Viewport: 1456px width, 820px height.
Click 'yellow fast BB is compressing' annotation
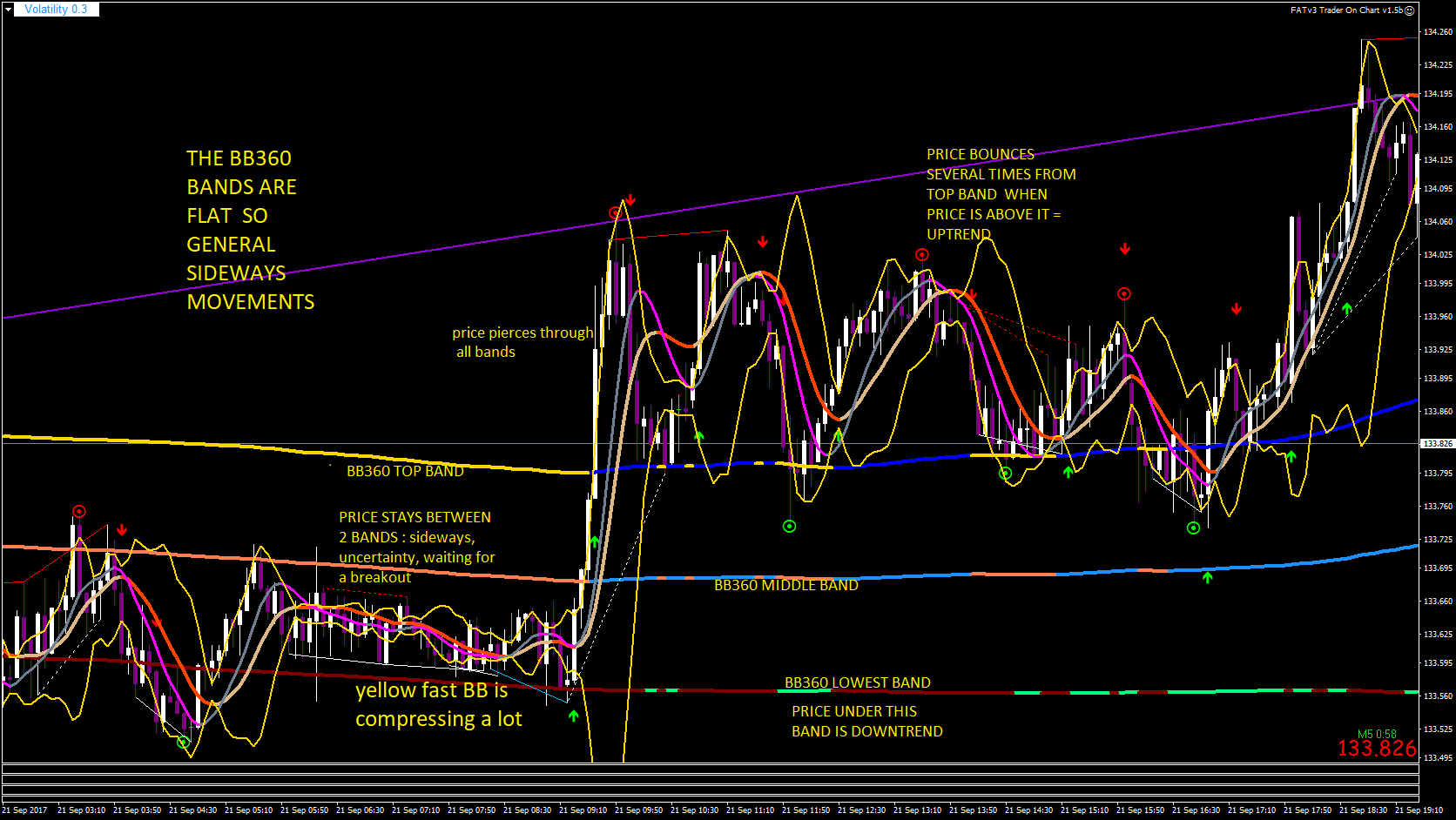click(x=438, y=704)
